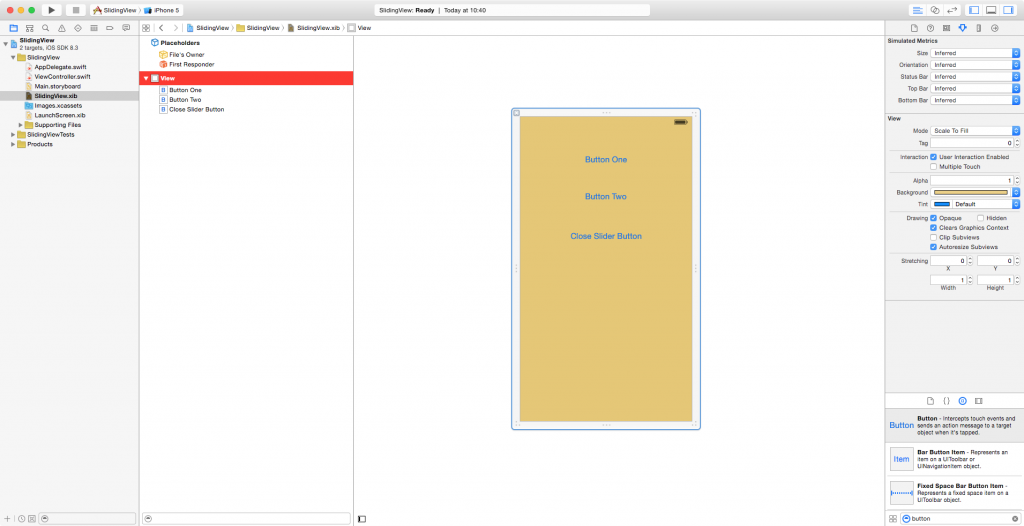Open the Size simulated metrics dropdown
1024x526 pixels.
975,53
